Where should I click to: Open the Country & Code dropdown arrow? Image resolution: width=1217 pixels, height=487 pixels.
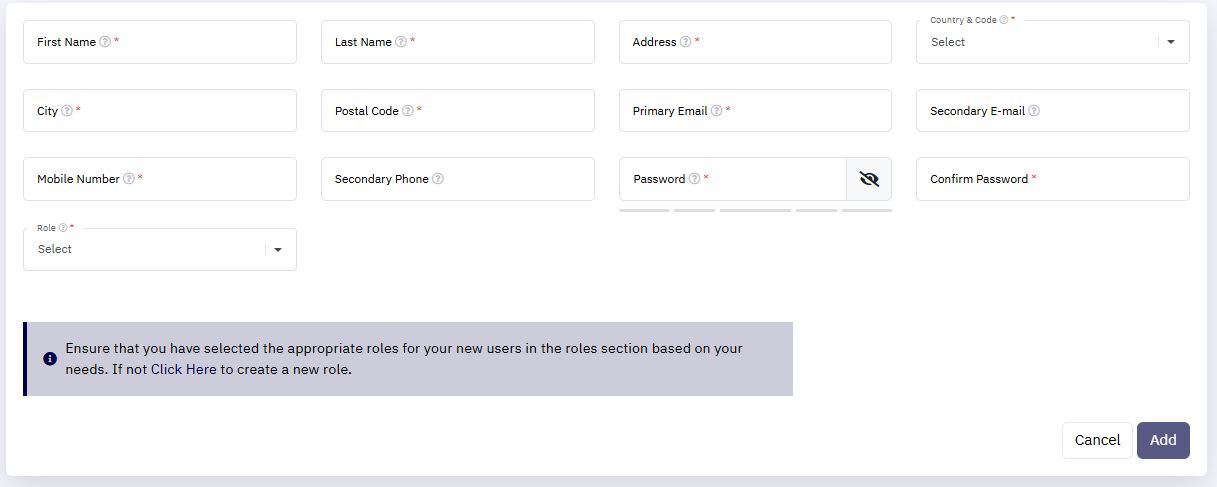coord(1171,42)
